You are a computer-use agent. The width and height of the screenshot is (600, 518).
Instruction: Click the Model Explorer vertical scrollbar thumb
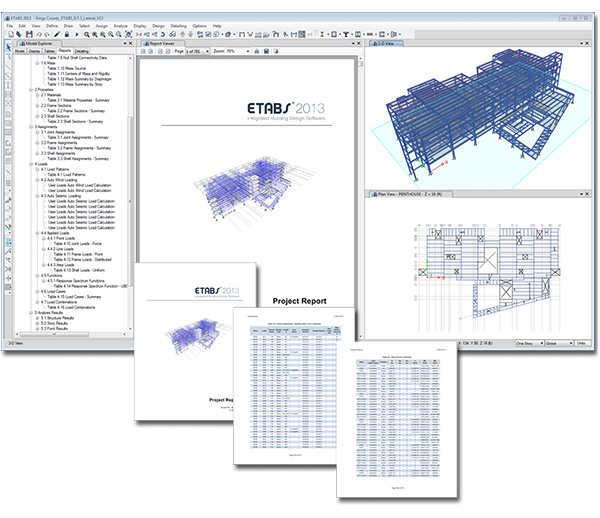click(130, 201)
